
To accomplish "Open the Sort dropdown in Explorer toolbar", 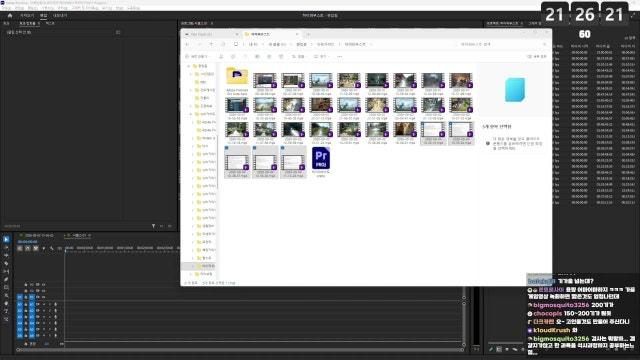I will coord(298,56).
